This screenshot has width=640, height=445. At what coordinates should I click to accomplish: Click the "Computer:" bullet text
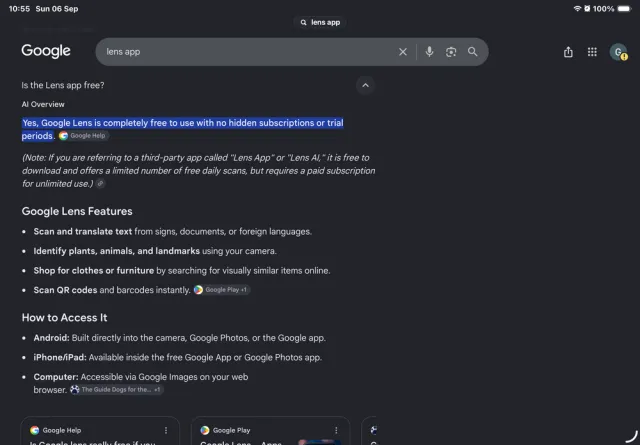[141, 383]
